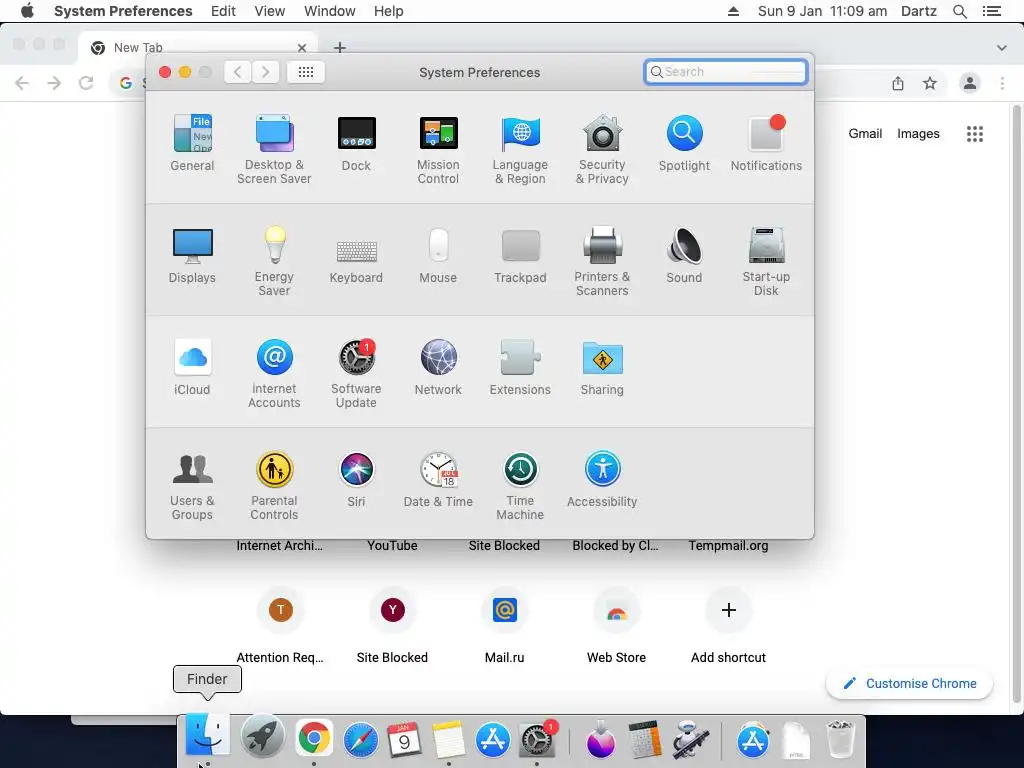Image resolution: width=1024 pixels, height=768 pixels.
Task: Open the General preferences pane
Action: coord(192,143)
